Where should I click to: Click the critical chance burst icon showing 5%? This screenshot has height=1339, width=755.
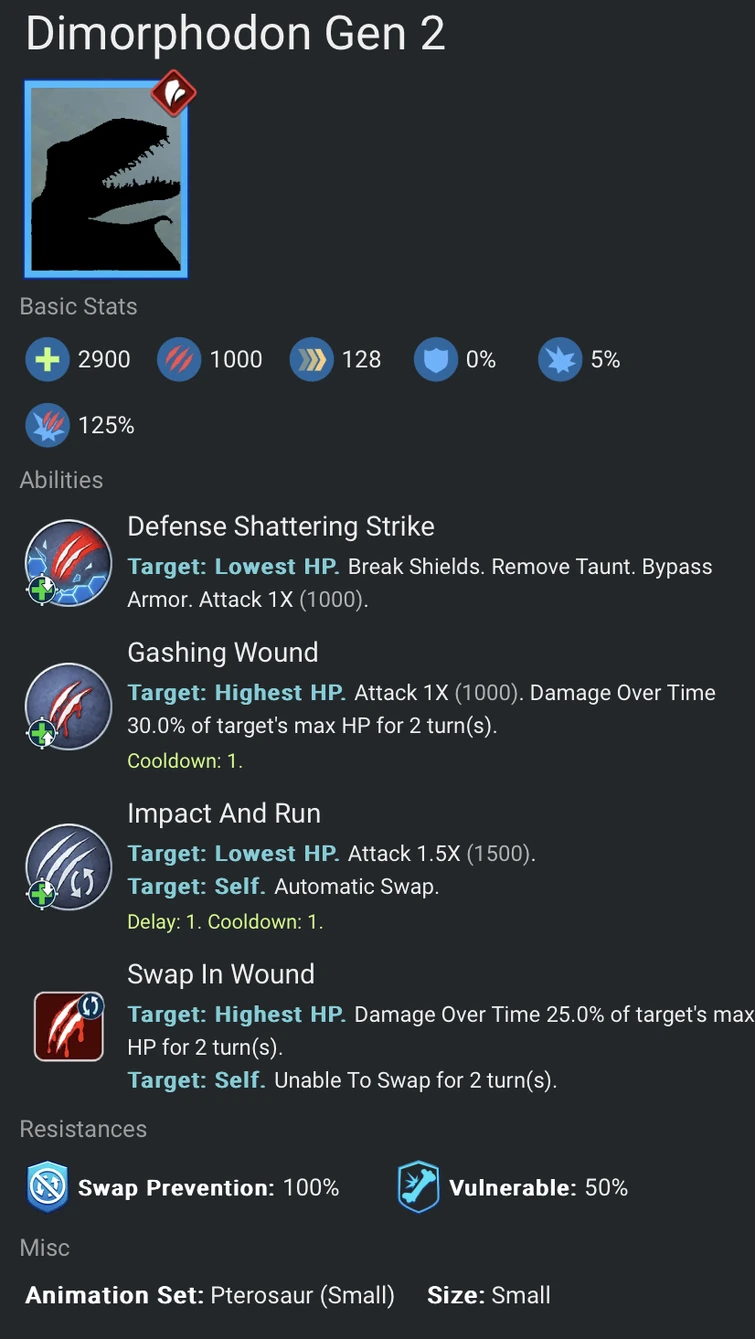560,360
